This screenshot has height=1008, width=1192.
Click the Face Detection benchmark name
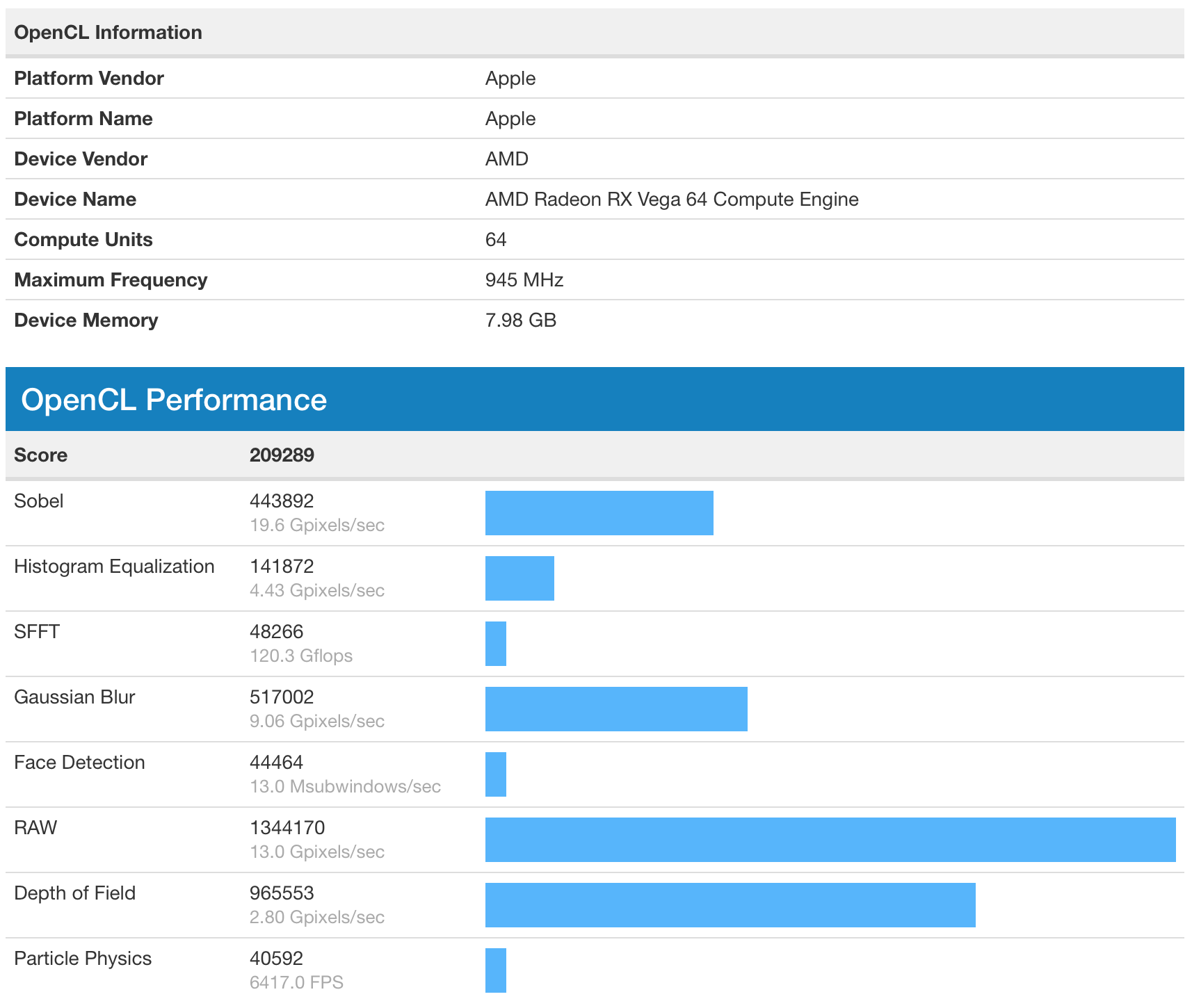(79, 763)
